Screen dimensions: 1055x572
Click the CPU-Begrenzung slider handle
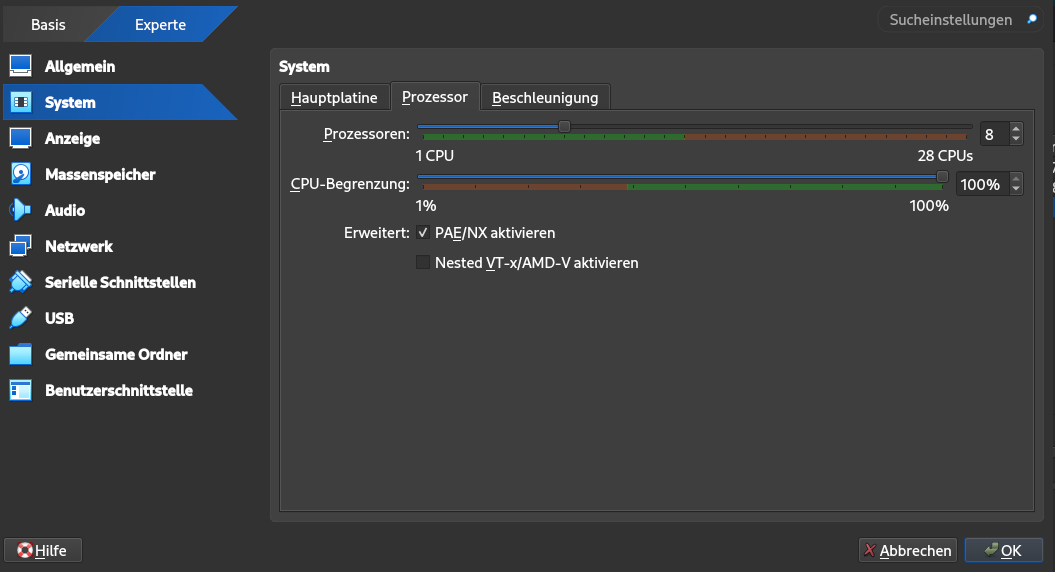pos(943,176)
